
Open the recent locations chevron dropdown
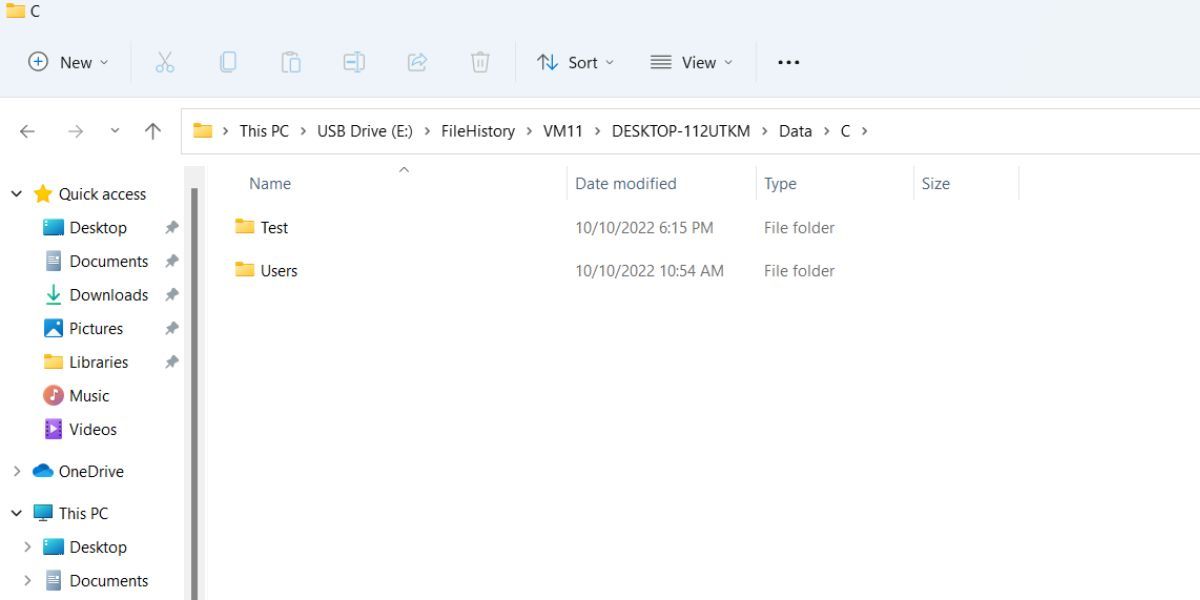coord(115,131)
